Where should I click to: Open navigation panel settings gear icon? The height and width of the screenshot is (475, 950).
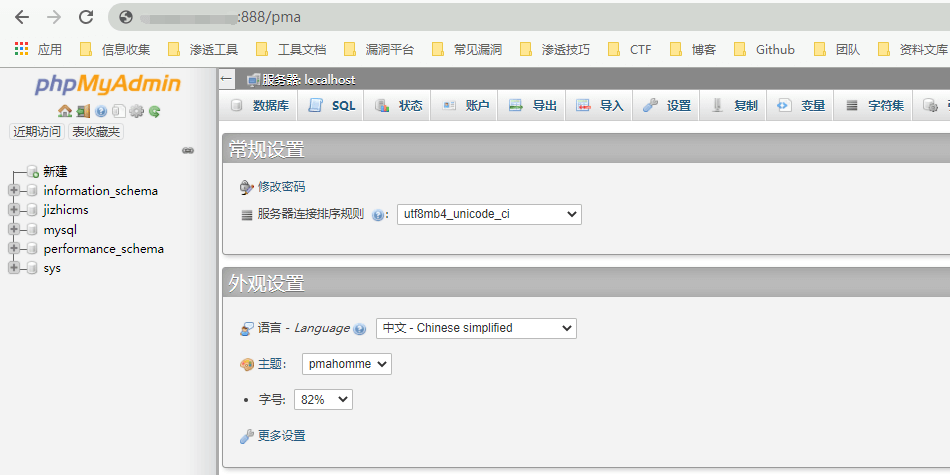137,111
